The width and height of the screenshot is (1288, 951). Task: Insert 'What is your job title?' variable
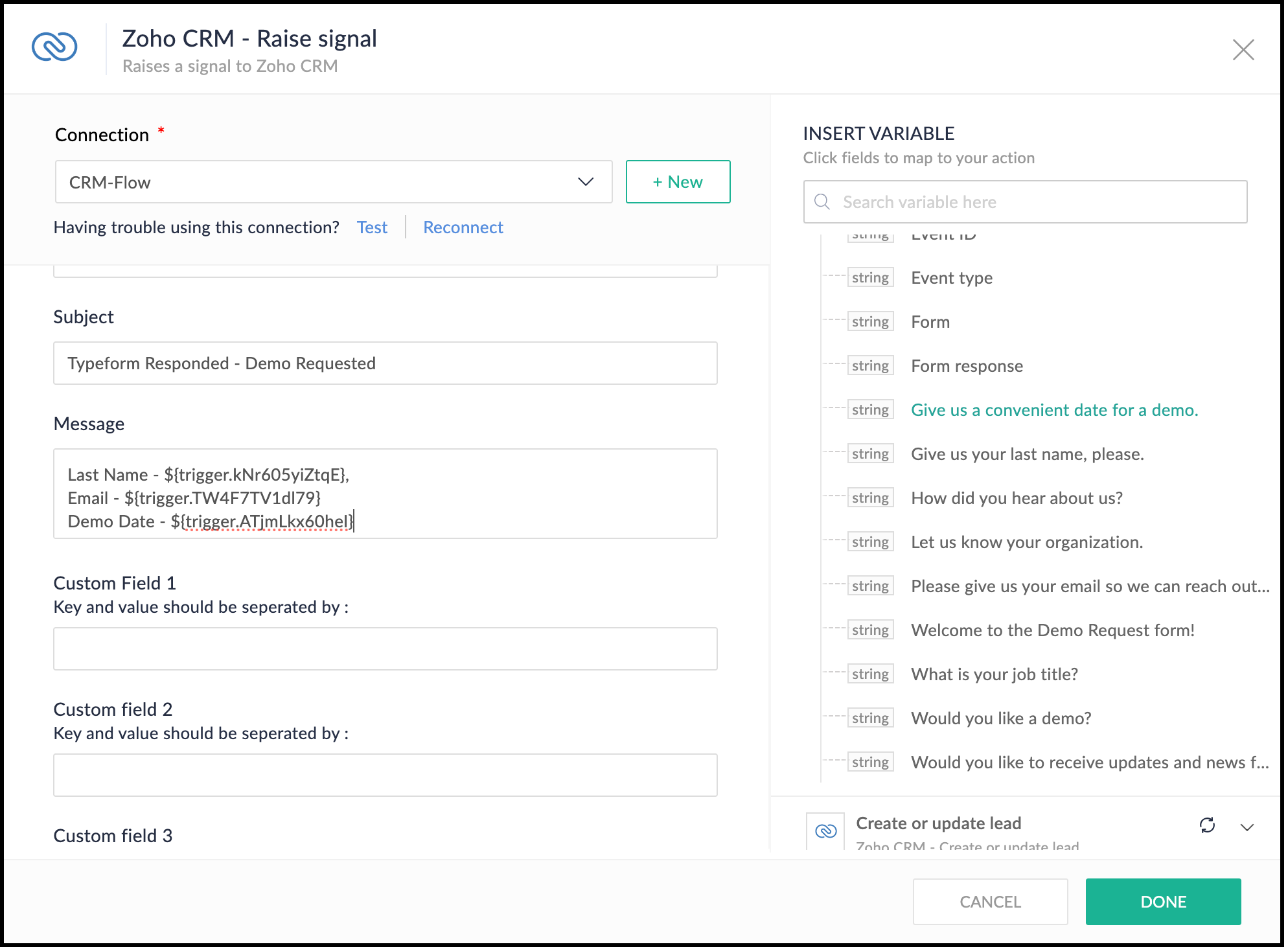click(994, 674)
